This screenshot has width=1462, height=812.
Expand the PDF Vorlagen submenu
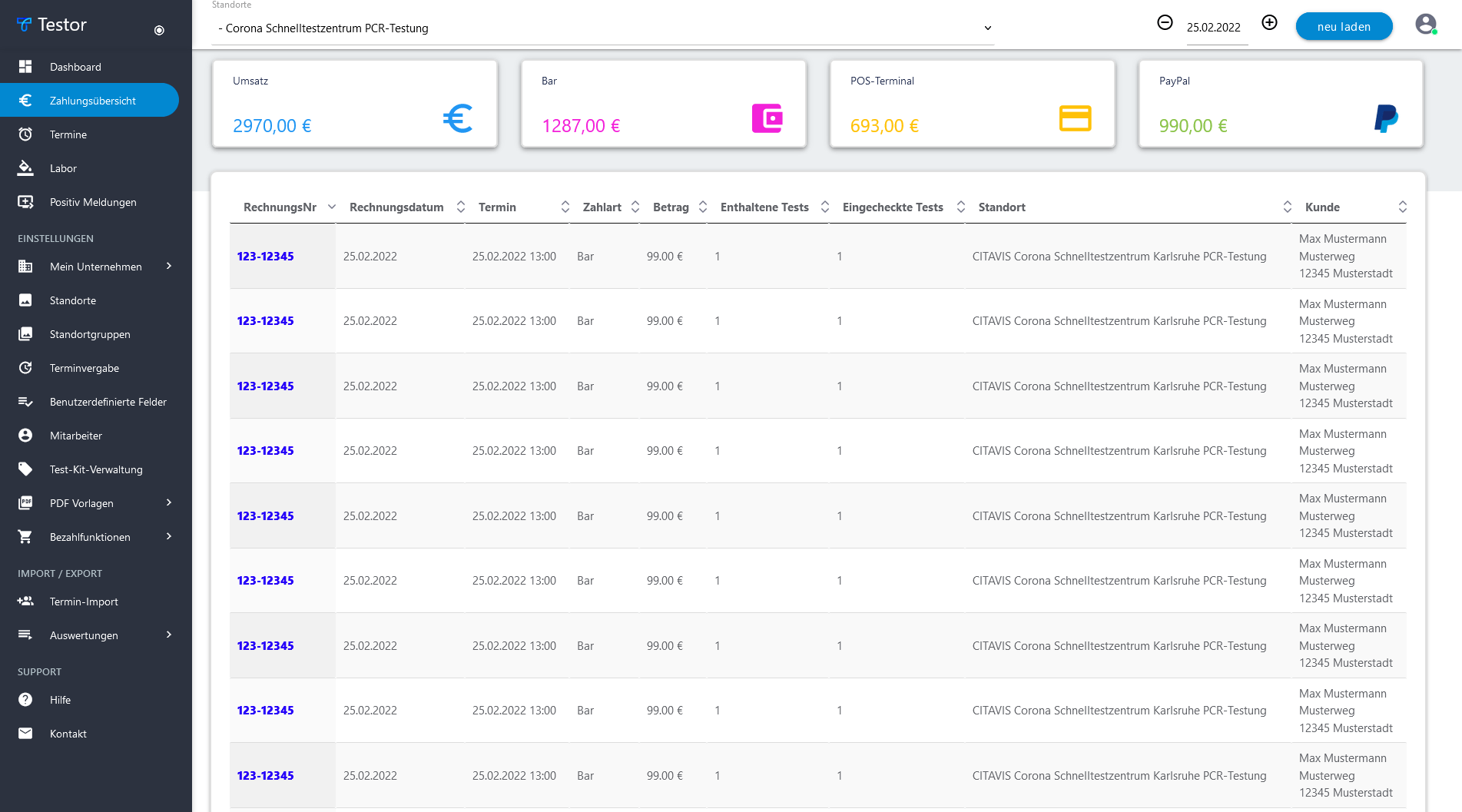(x=169, y=503)
